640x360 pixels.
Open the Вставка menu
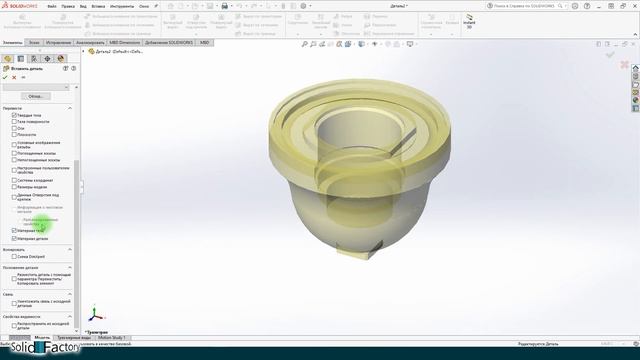(x=98, y=7)
